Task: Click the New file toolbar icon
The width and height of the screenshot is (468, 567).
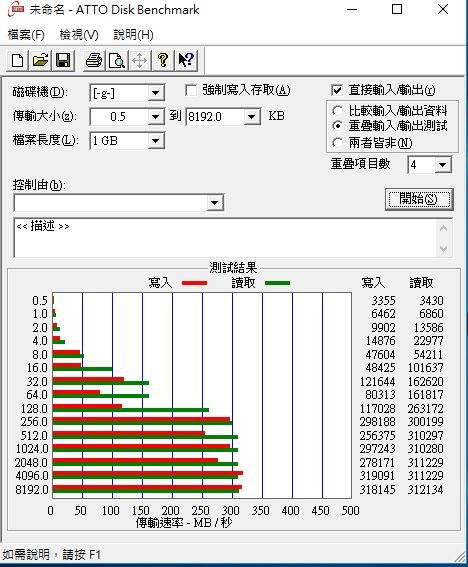Action: coord(17,60)
